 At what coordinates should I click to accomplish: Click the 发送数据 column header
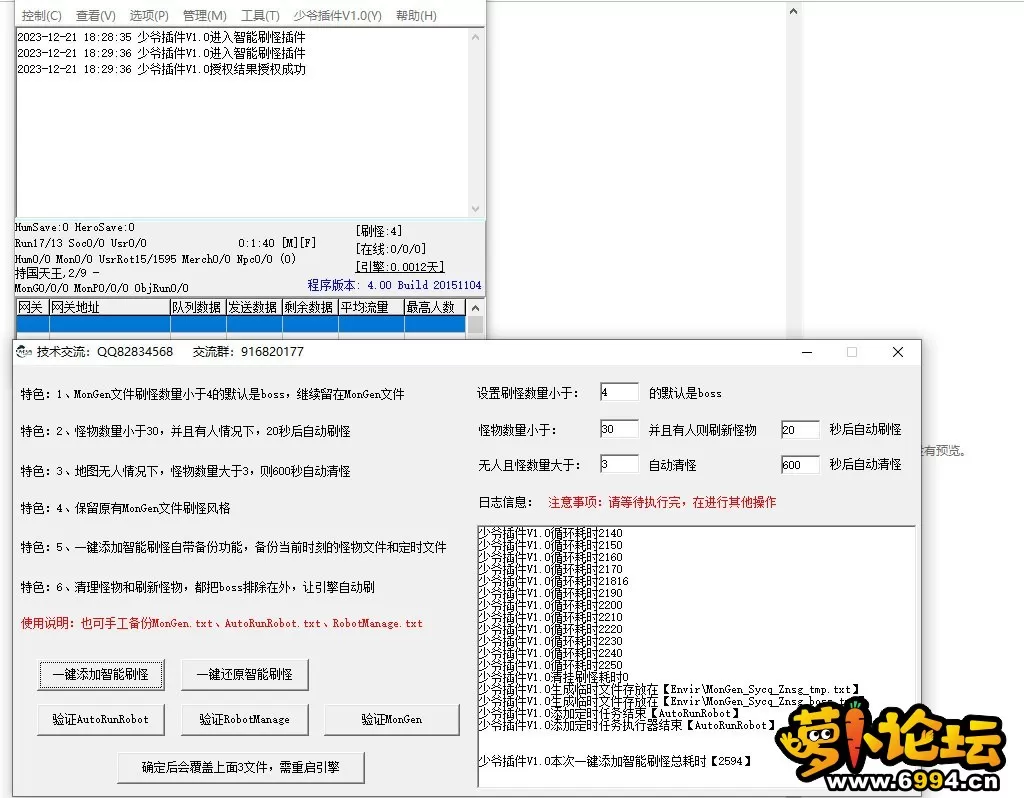(x=254, y=307)
